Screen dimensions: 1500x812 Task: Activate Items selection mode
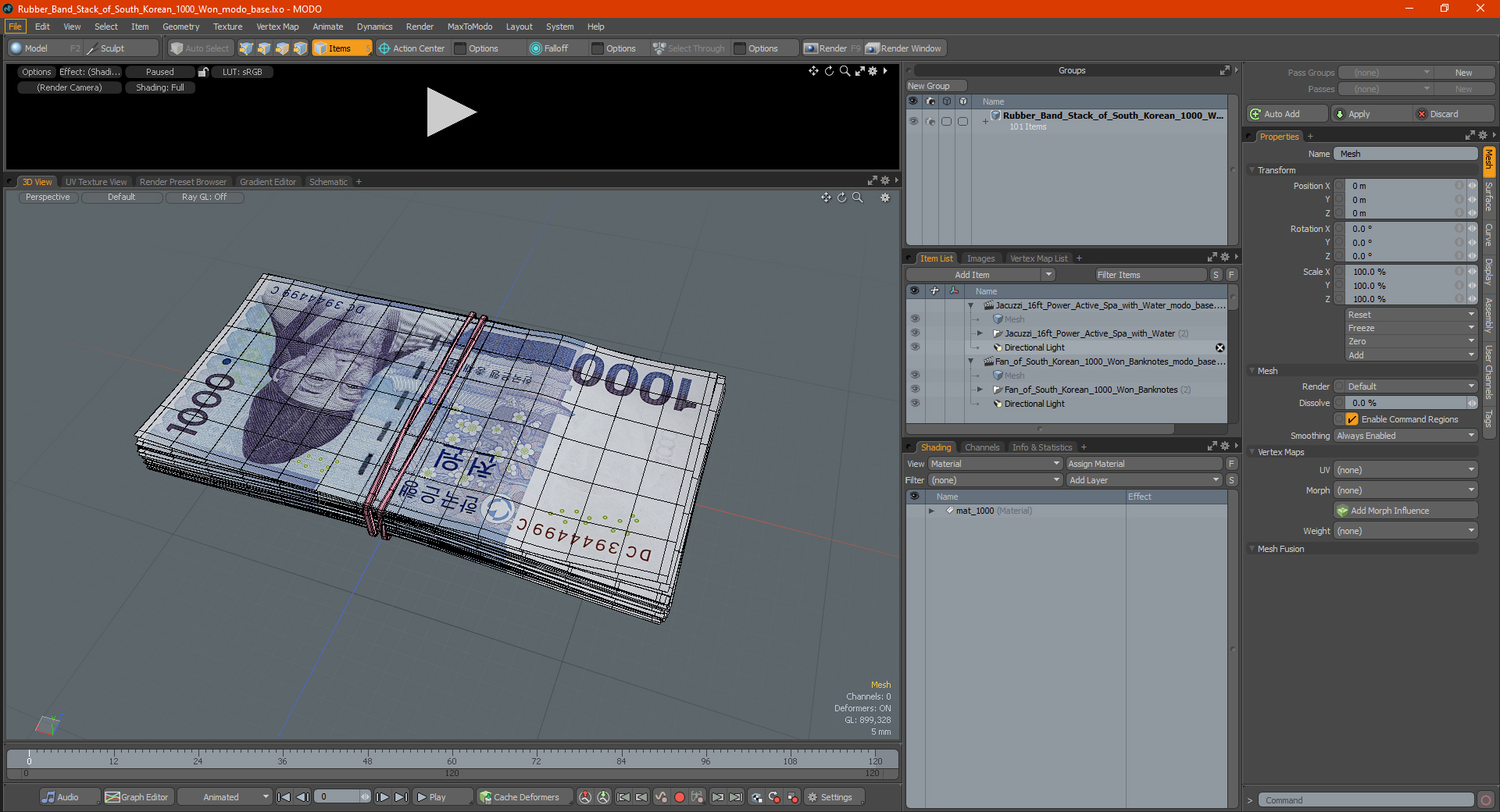click(x=341, y=48)
